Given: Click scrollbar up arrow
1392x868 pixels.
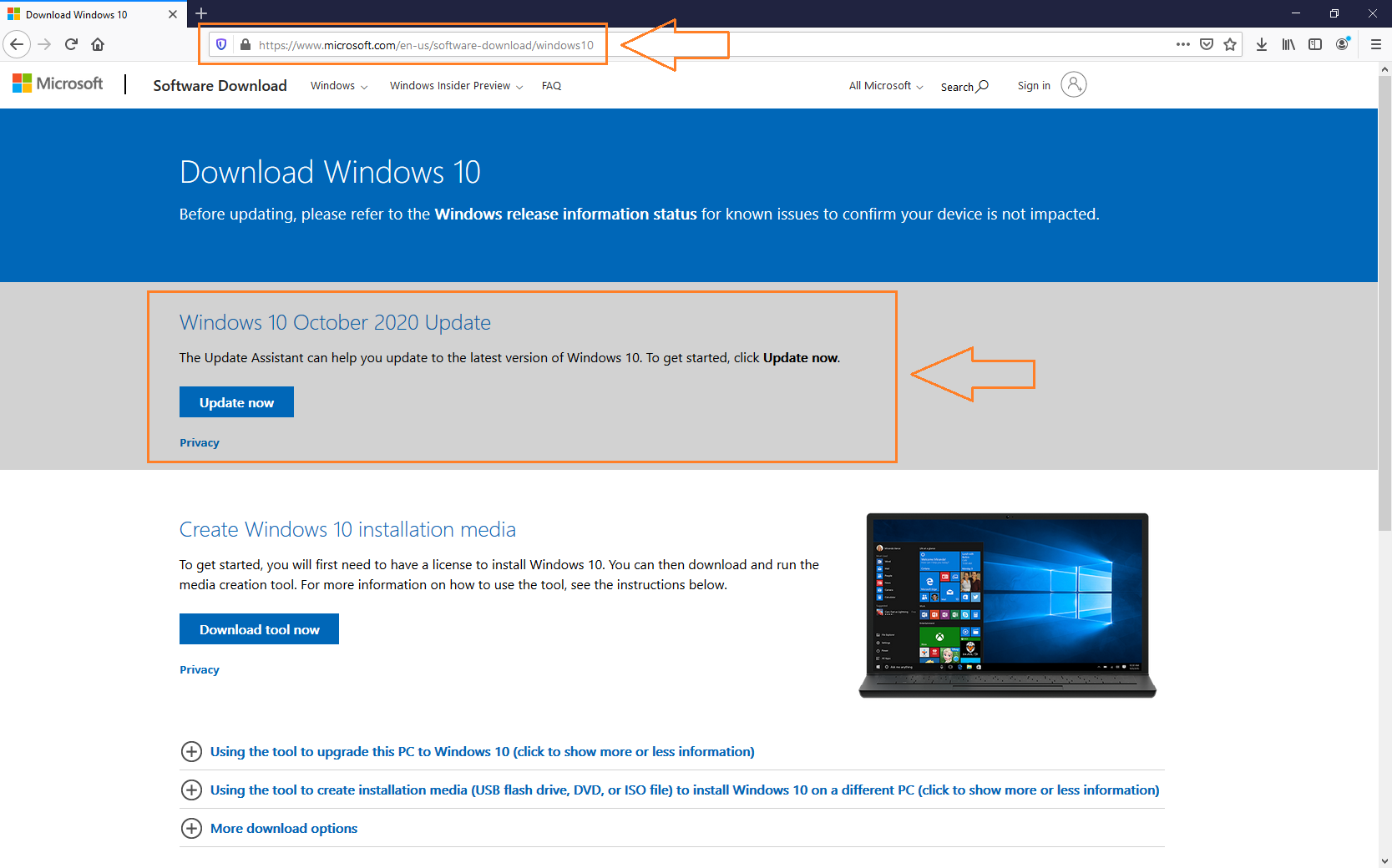Looking at the screenshot, I should (1384, 68).
